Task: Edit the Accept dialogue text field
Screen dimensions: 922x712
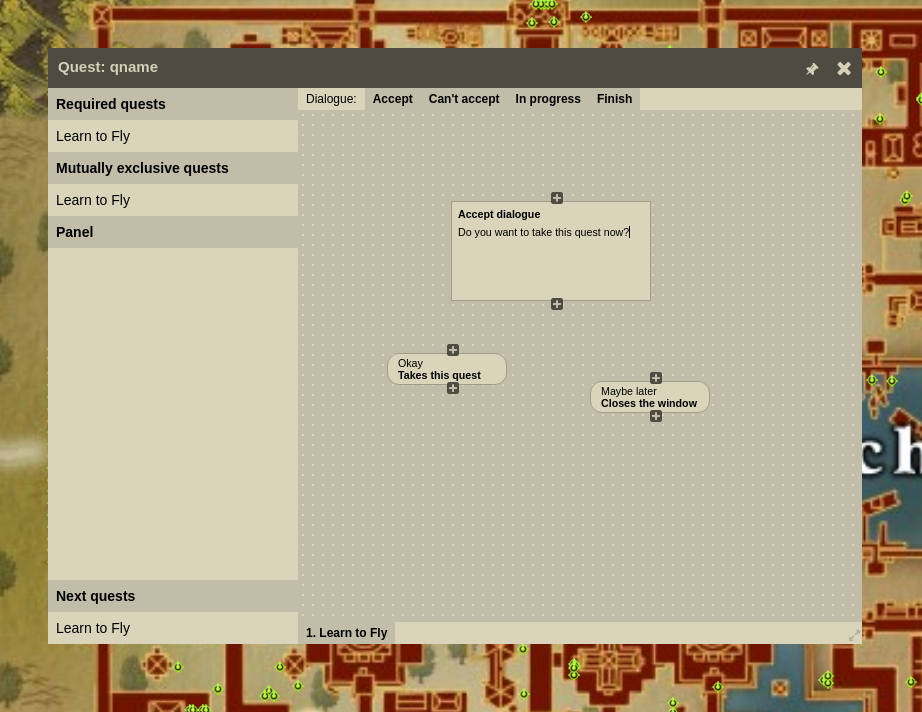Action: coord(550,258)
